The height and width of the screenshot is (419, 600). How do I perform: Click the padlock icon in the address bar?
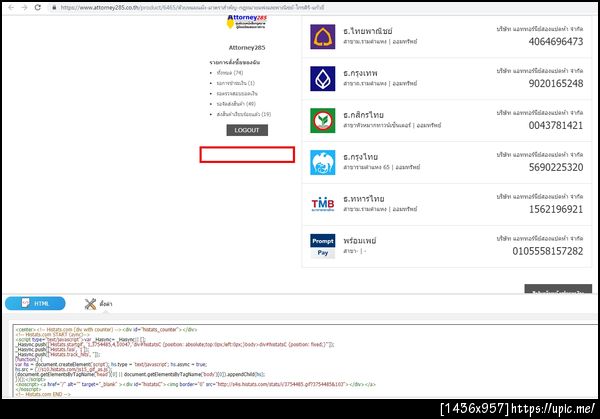pos(54,7)
